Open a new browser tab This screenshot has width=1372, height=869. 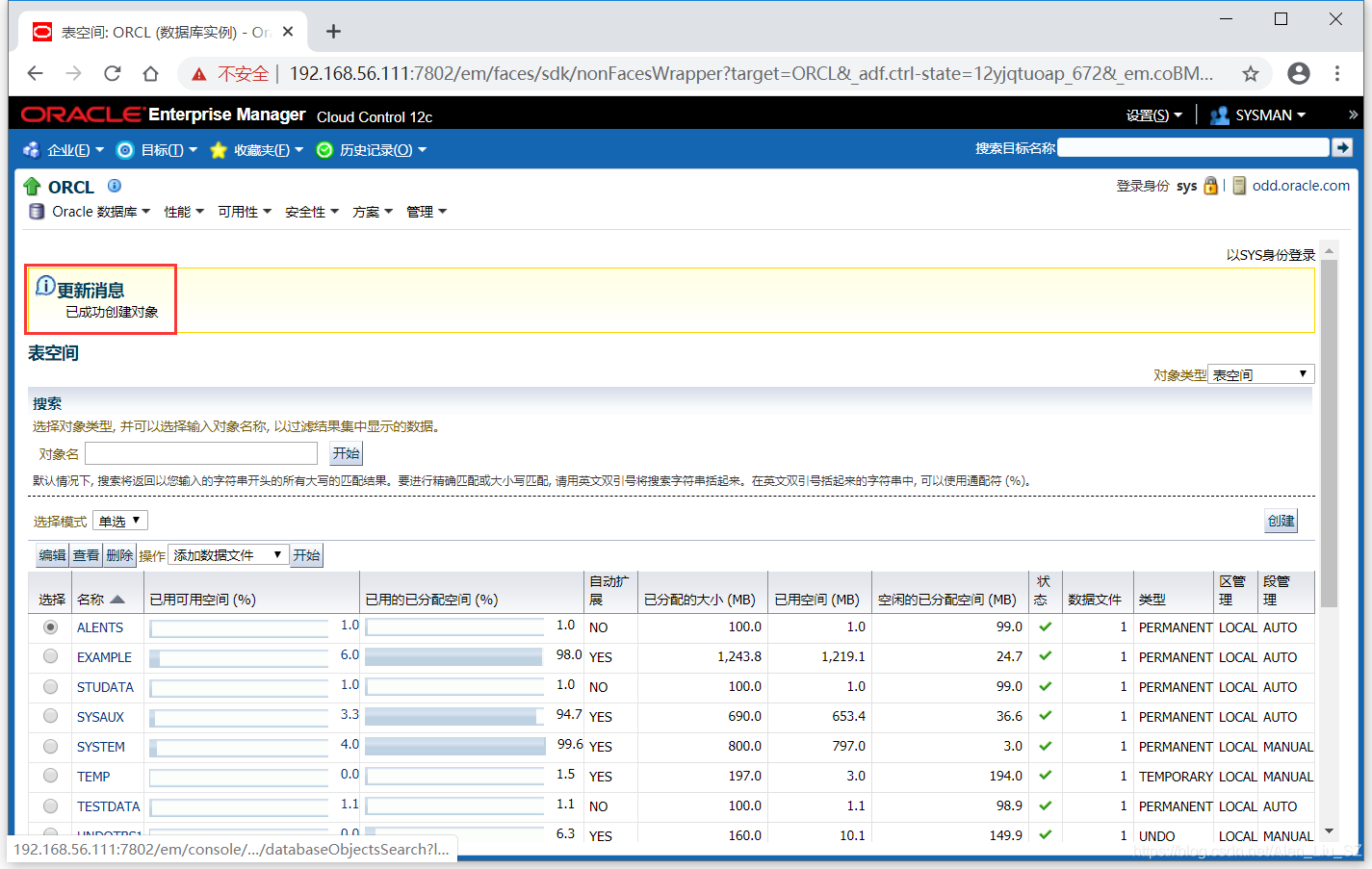(x=333, y=32)
